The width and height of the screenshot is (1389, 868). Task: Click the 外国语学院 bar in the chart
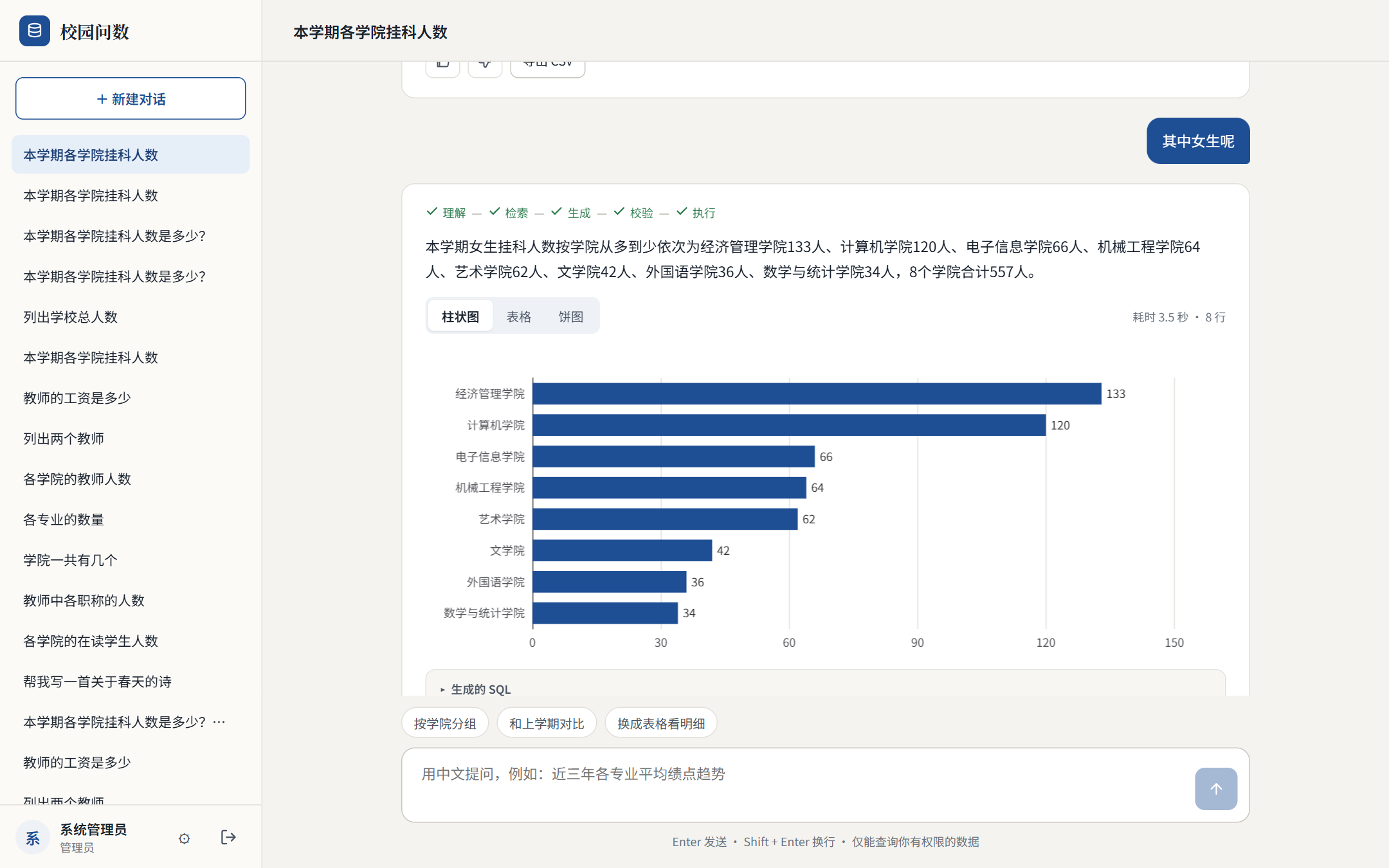click(x=610, y=582)
